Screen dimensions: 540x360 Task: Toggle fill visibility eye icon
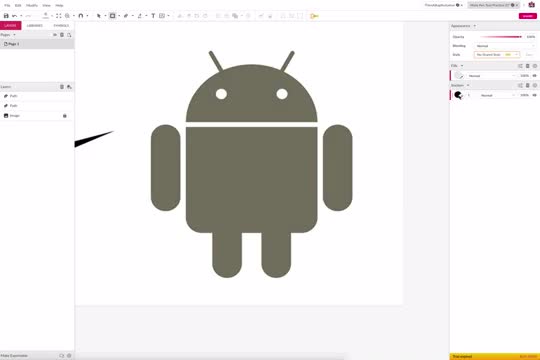point(534,76)
